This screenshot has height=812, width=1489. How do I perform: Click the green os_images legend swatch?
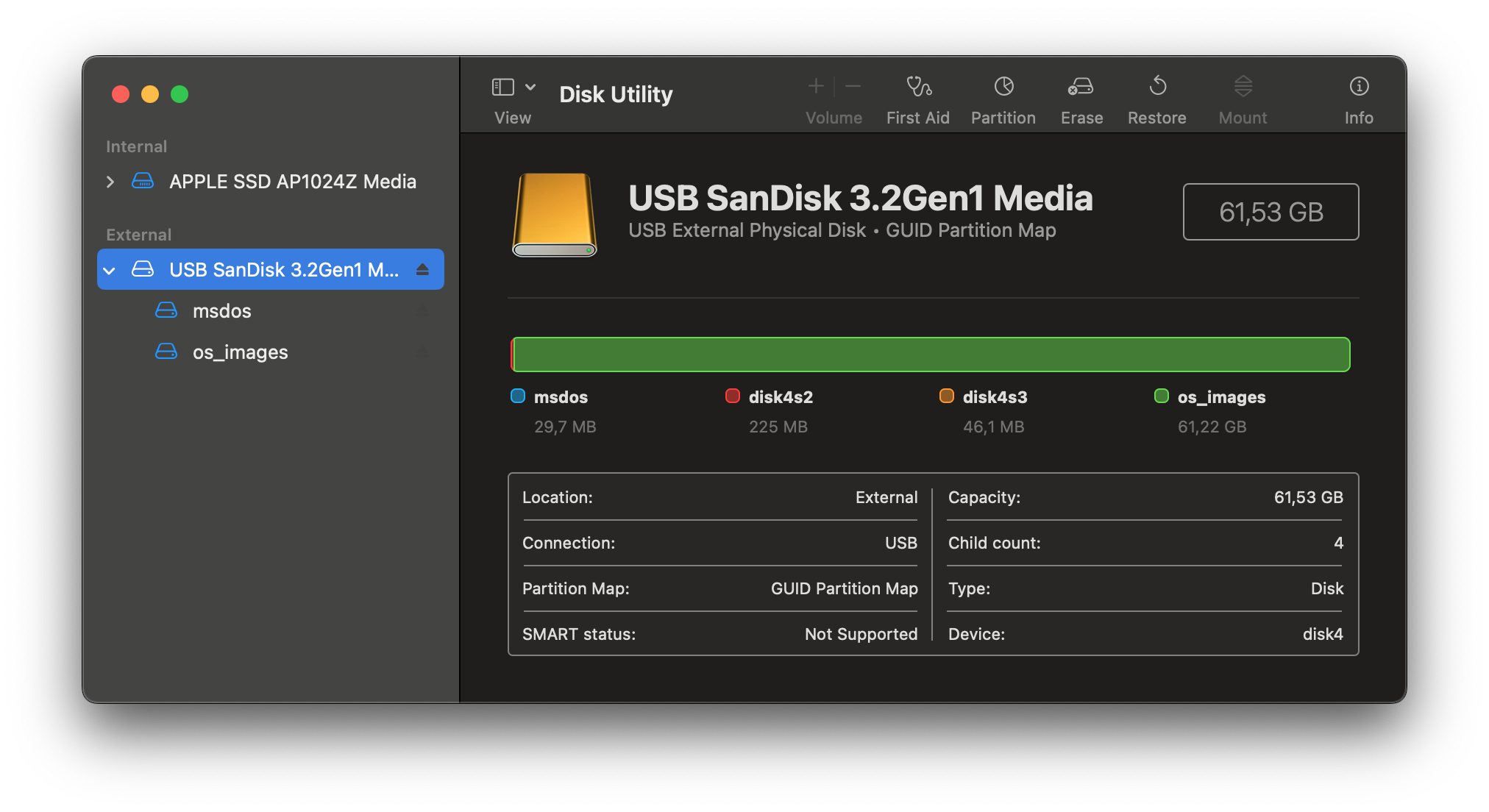tap(1162, 396)
